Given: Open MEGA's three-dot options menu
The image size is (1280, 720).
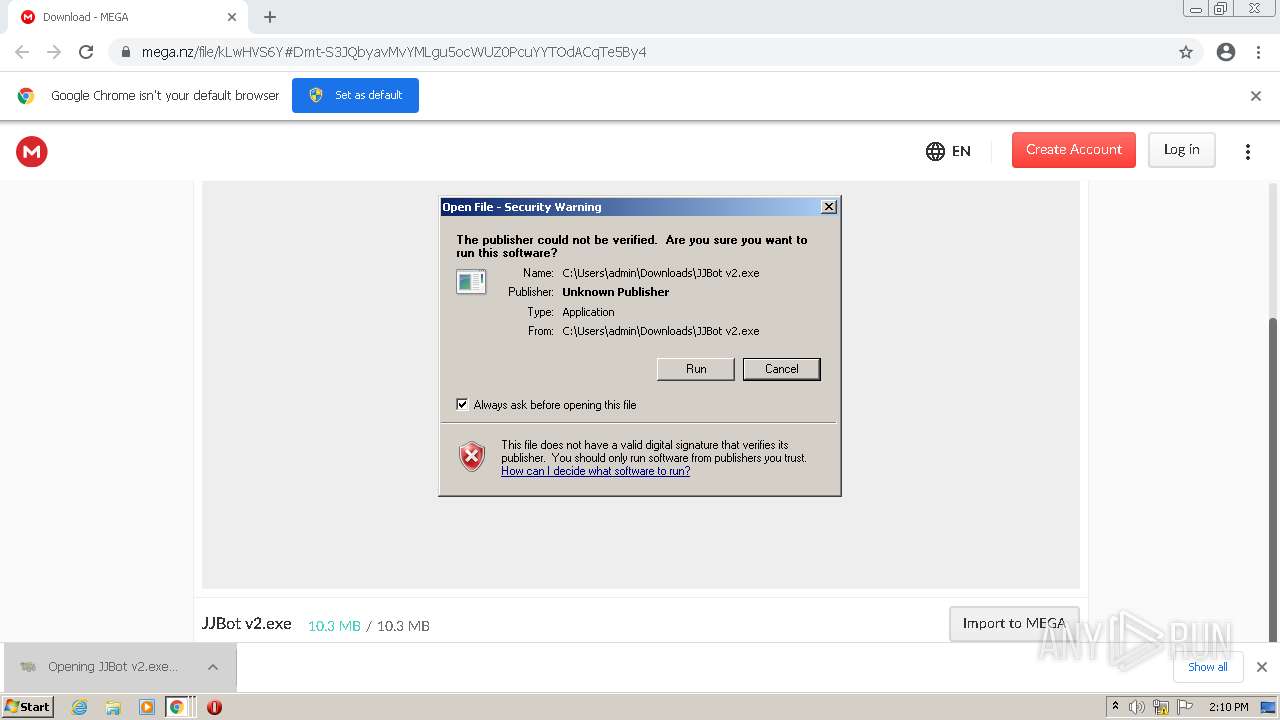Looking at the screenshot, I should pyautogui.click(x=1247, y=151).
